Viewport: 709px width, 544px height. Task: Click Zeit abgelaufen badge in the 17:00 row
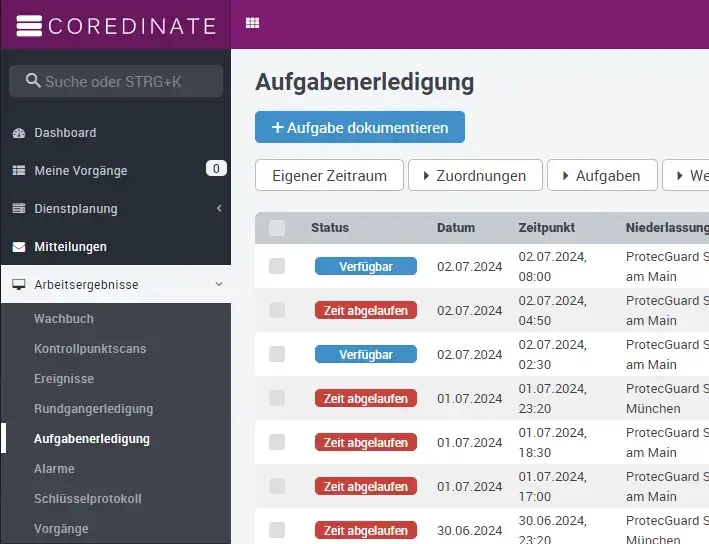pyautogui.click(x=366, y=486)
